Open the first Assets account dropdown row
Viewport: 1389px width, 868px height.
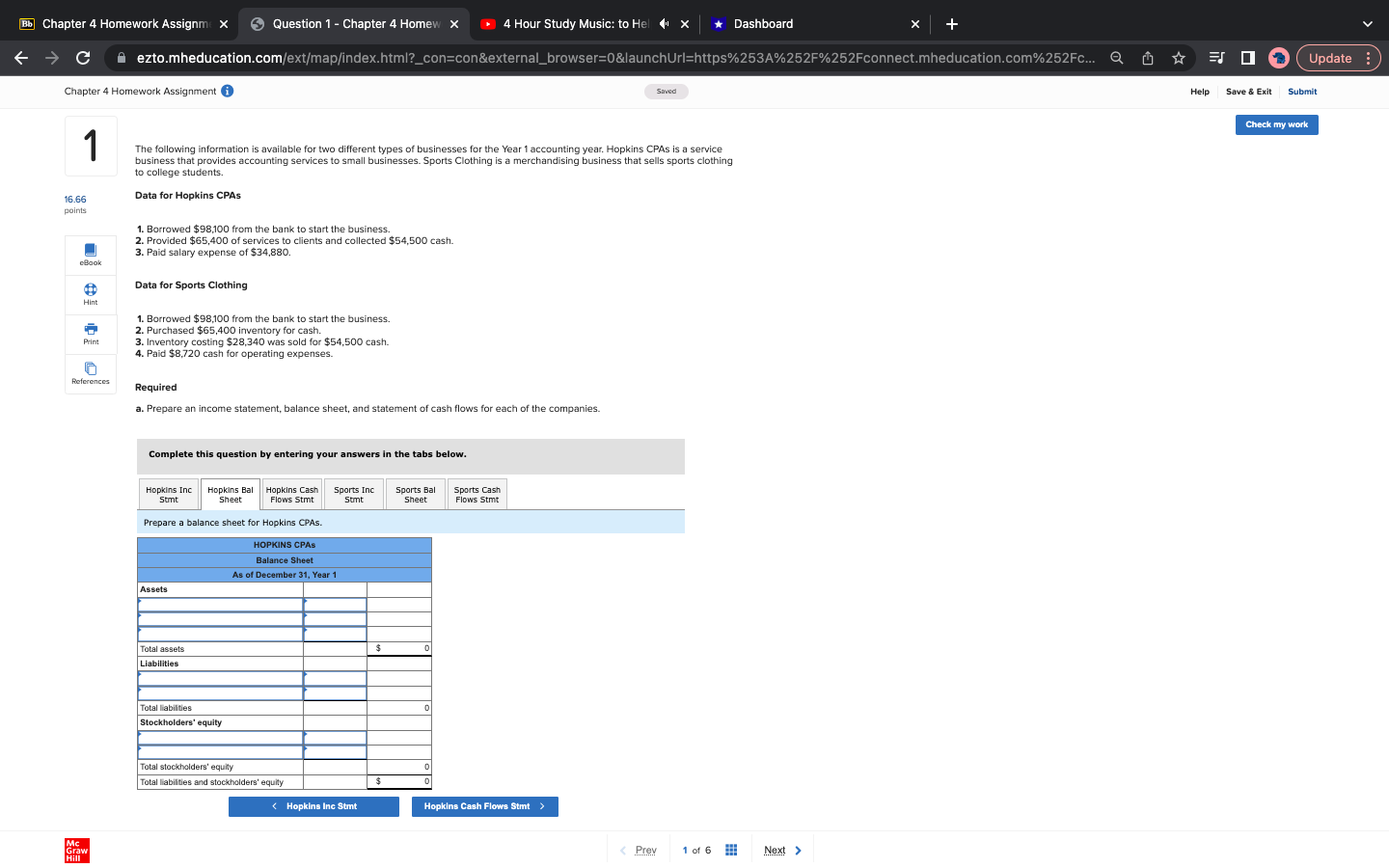click(x=221, y=605)
